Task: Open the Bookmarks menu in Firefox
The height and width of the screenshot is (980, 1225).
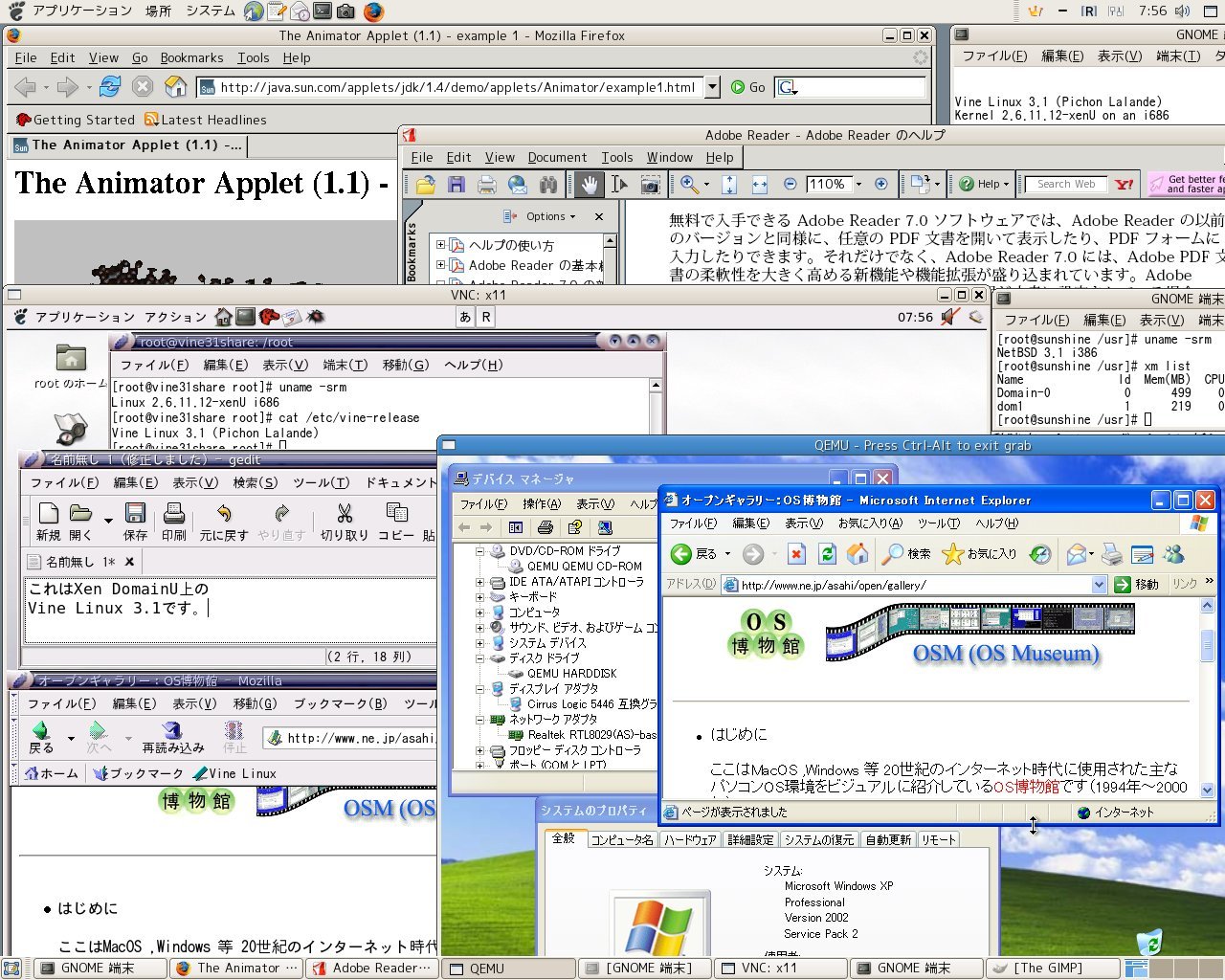Action: point(191,57)
